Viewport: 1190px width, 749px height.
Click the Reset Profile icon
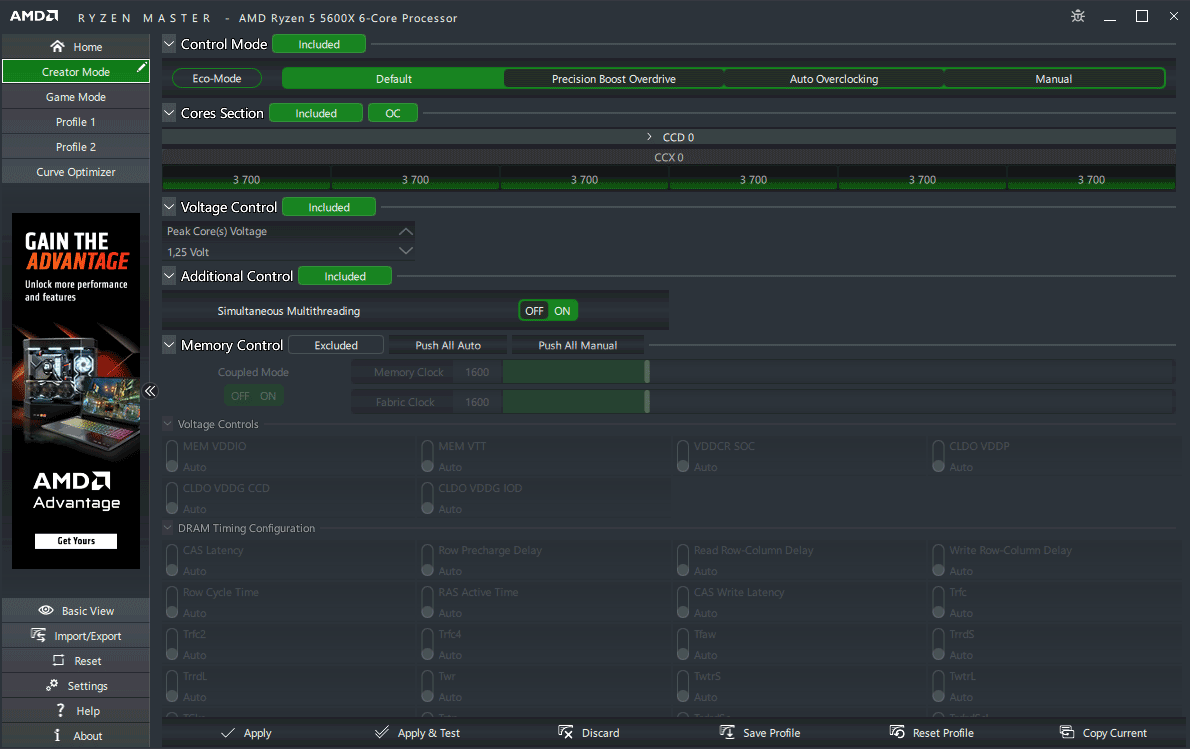point(897,733)
